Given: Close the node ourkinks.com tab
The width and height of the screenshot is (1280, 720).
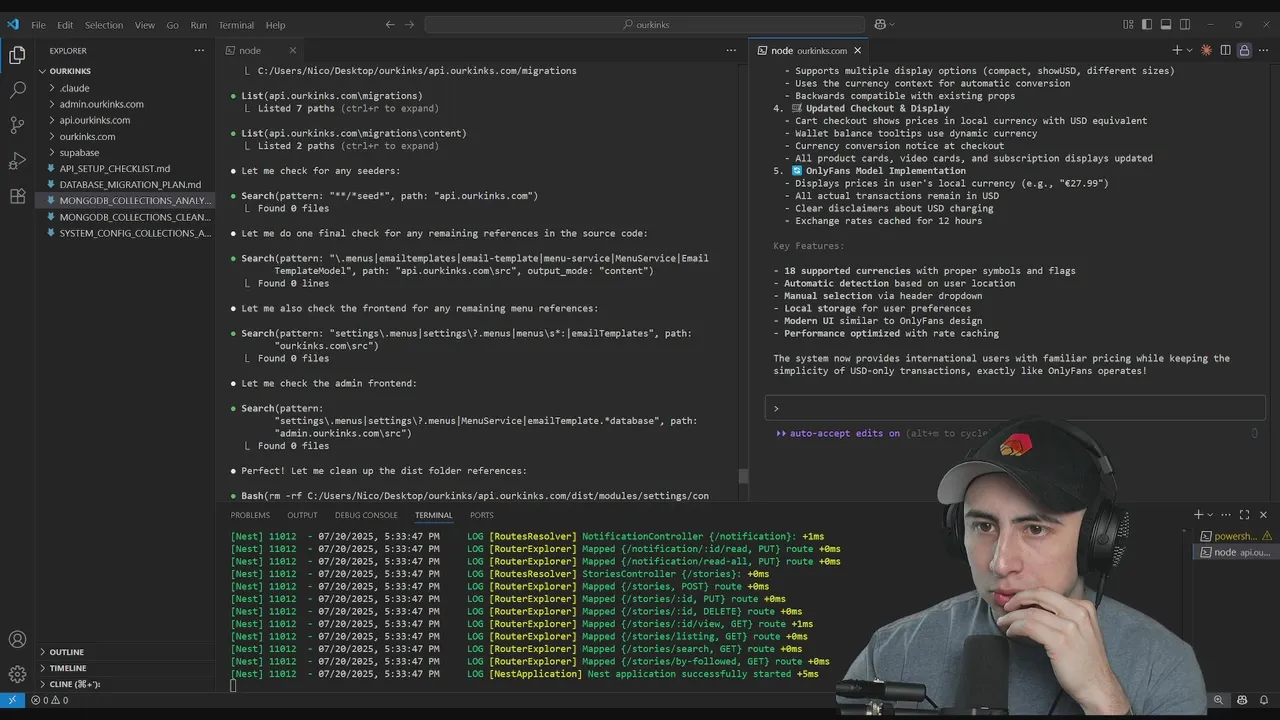Looking at the screenshot, I should [x=857, y=50].
